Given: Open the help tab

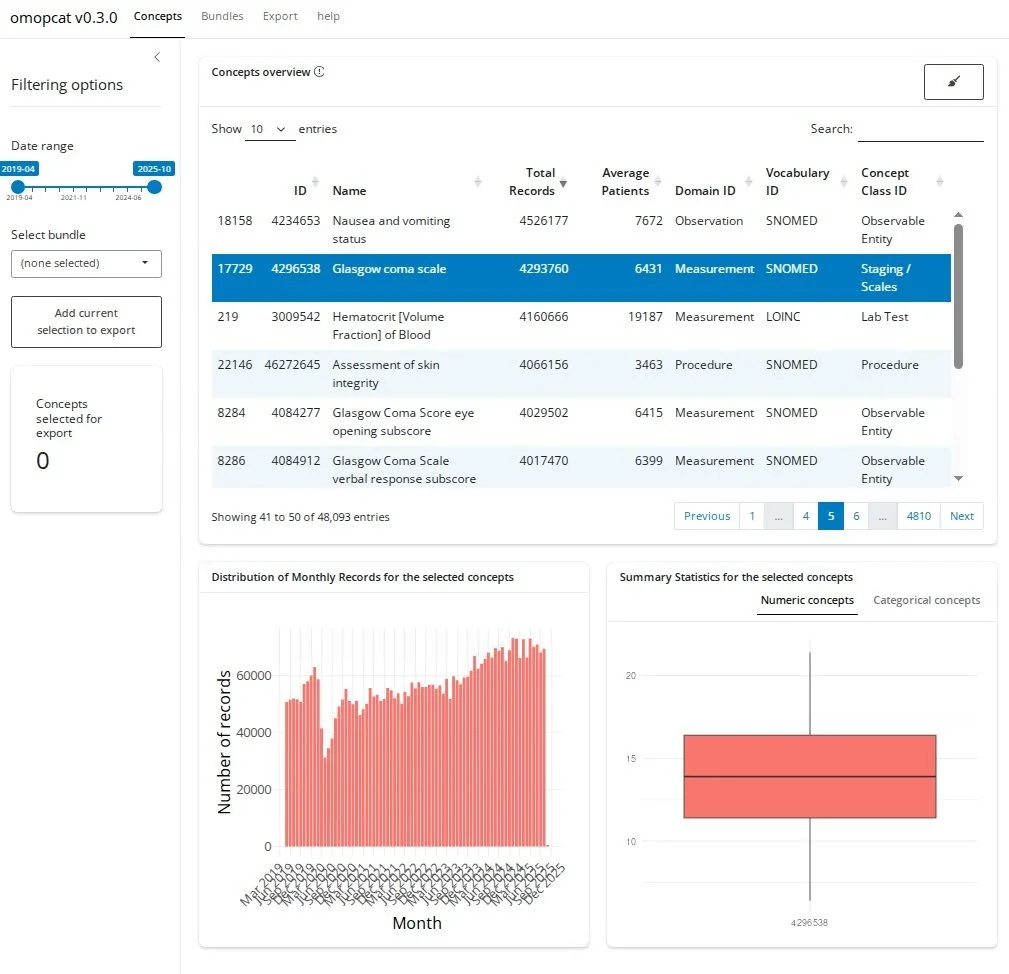Looking at the screenshot, I should tap(328, 17).
